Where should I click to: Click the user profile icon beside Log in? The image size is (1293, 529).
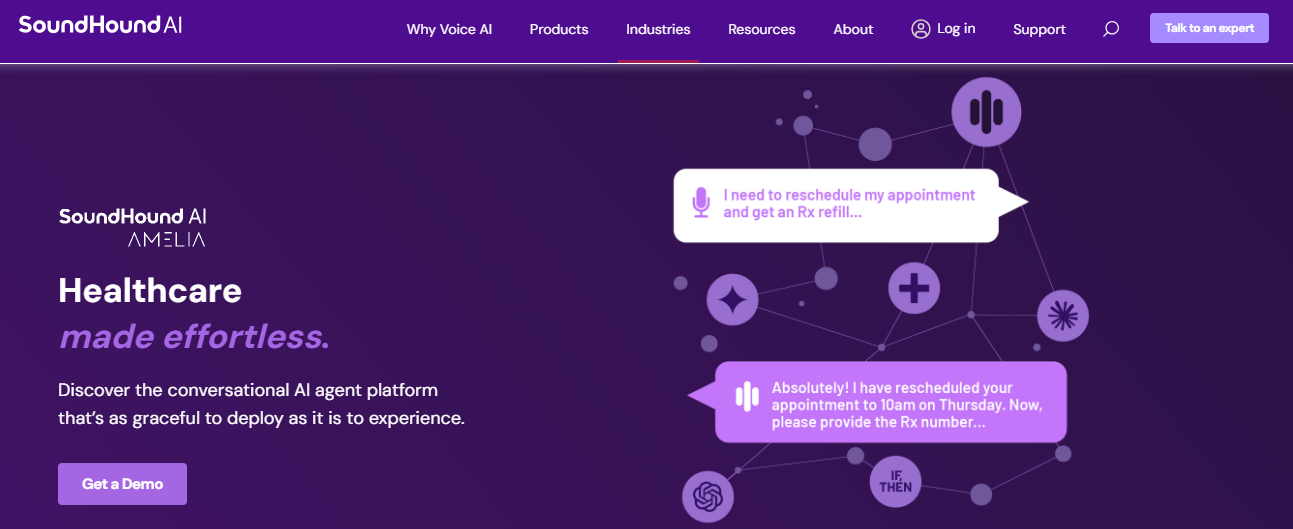pos(921,29)
